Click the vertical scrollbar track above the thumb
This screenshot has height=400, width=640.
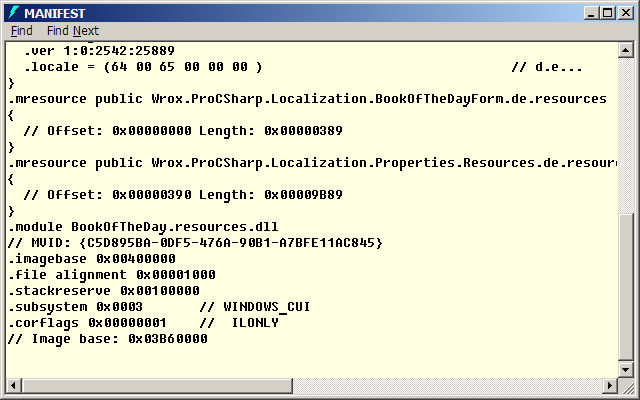point(626,136)
